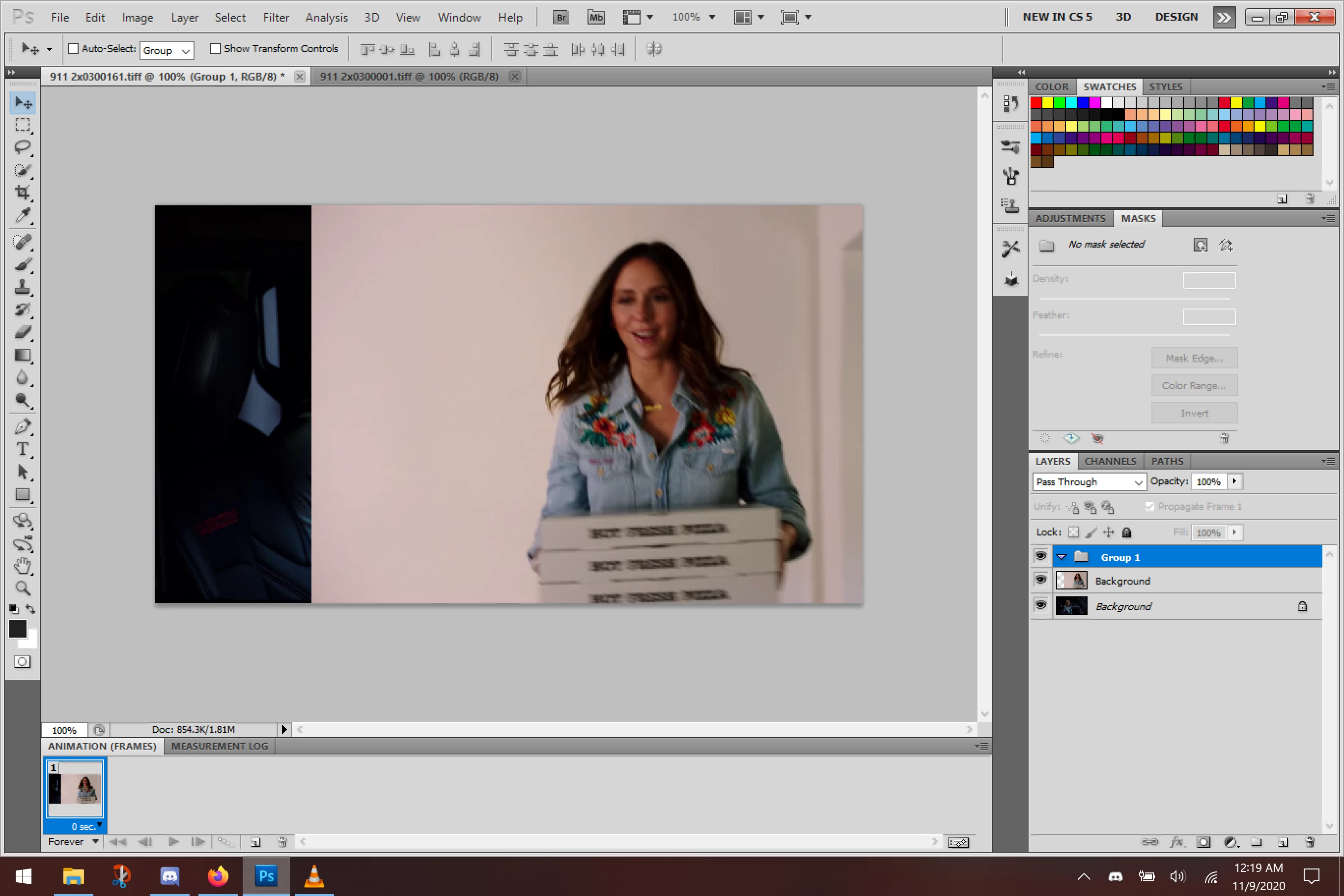Switch to the 911 2x0300001.tiff document tab
Image resolution: width=1344 pixels, height=896 pixels.
[x=409, y=77]
